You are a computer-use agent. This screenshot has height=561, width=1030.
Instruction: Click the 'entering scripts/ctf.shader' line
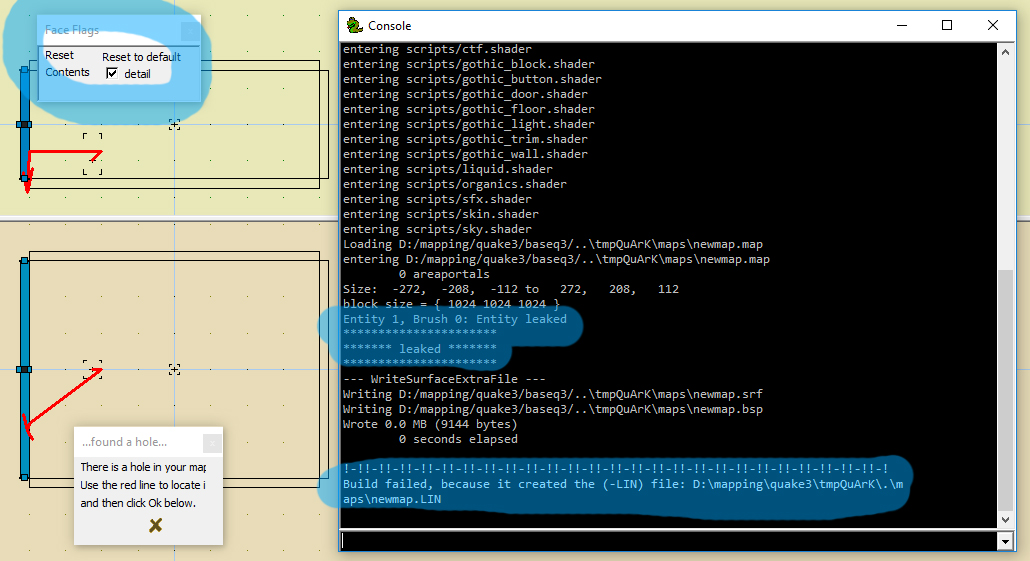[x=437, y=49]
